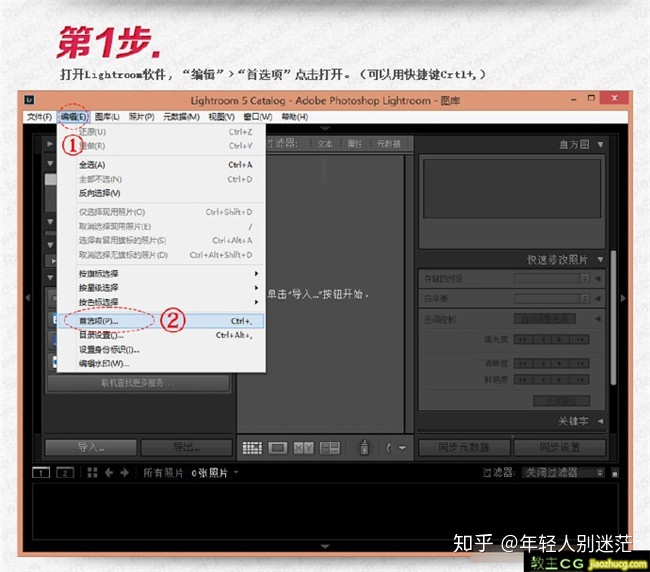650x572 pixels.
Task: Choose 设置身份标识(I)... menu entry
Action: coord(161,349)
